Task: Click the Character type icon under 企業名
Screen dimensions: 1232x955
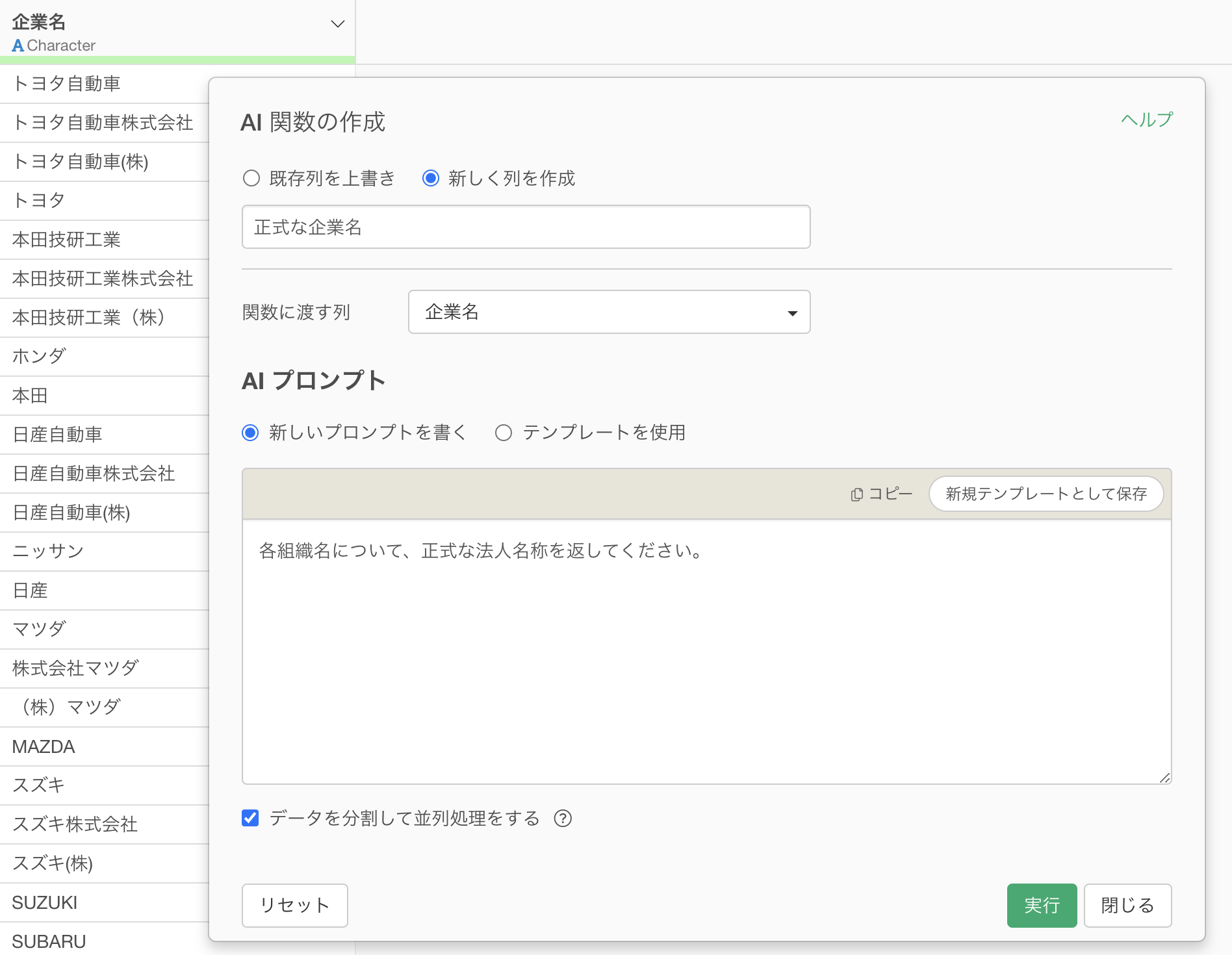Action: click(x=18, y=45)
